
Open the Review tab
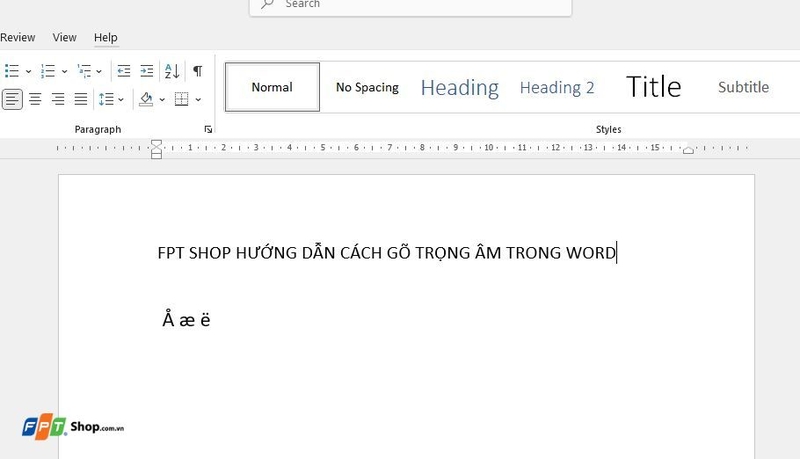[x=17, y=37]
